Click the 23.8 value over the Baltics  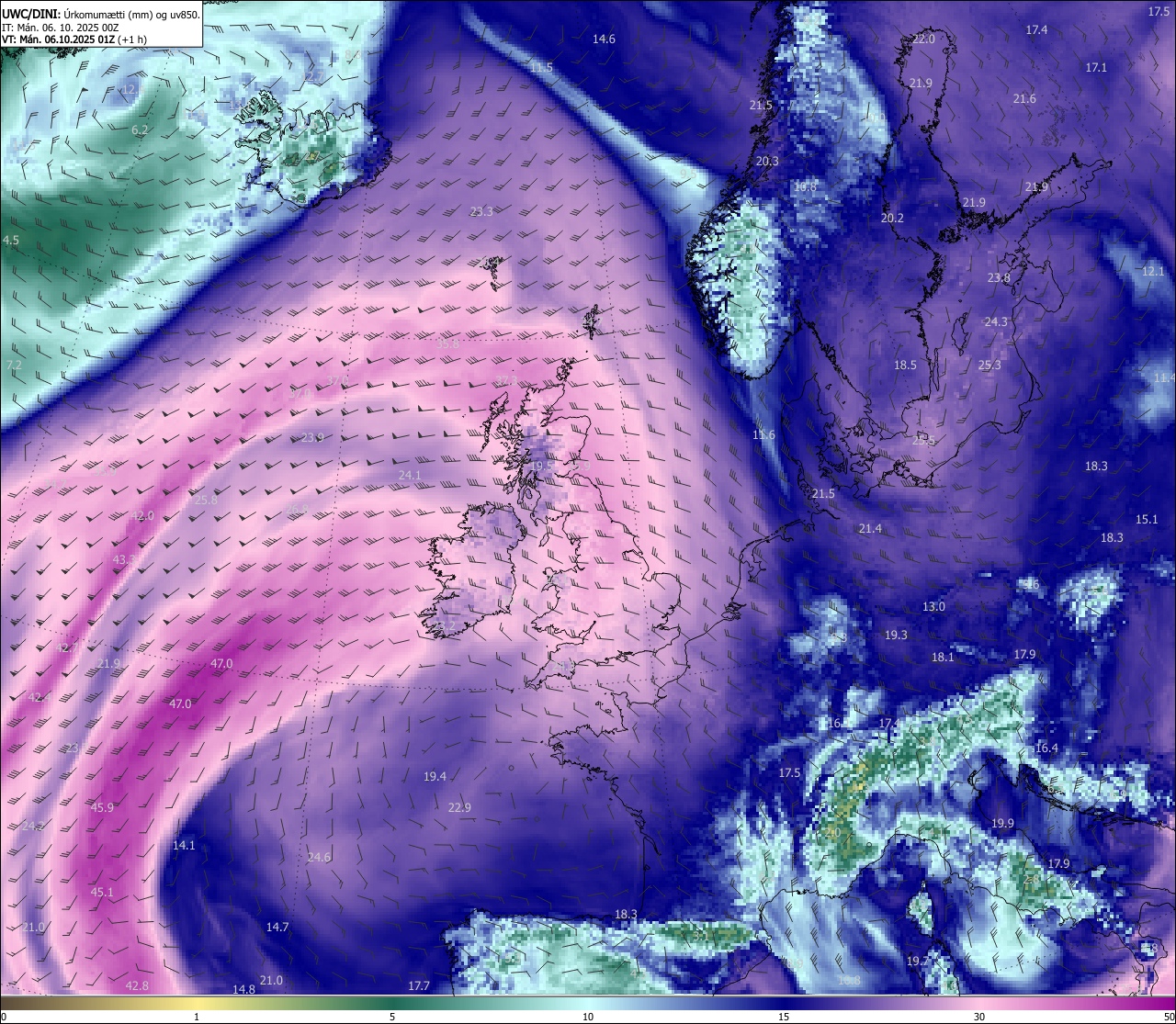[999, 278]
